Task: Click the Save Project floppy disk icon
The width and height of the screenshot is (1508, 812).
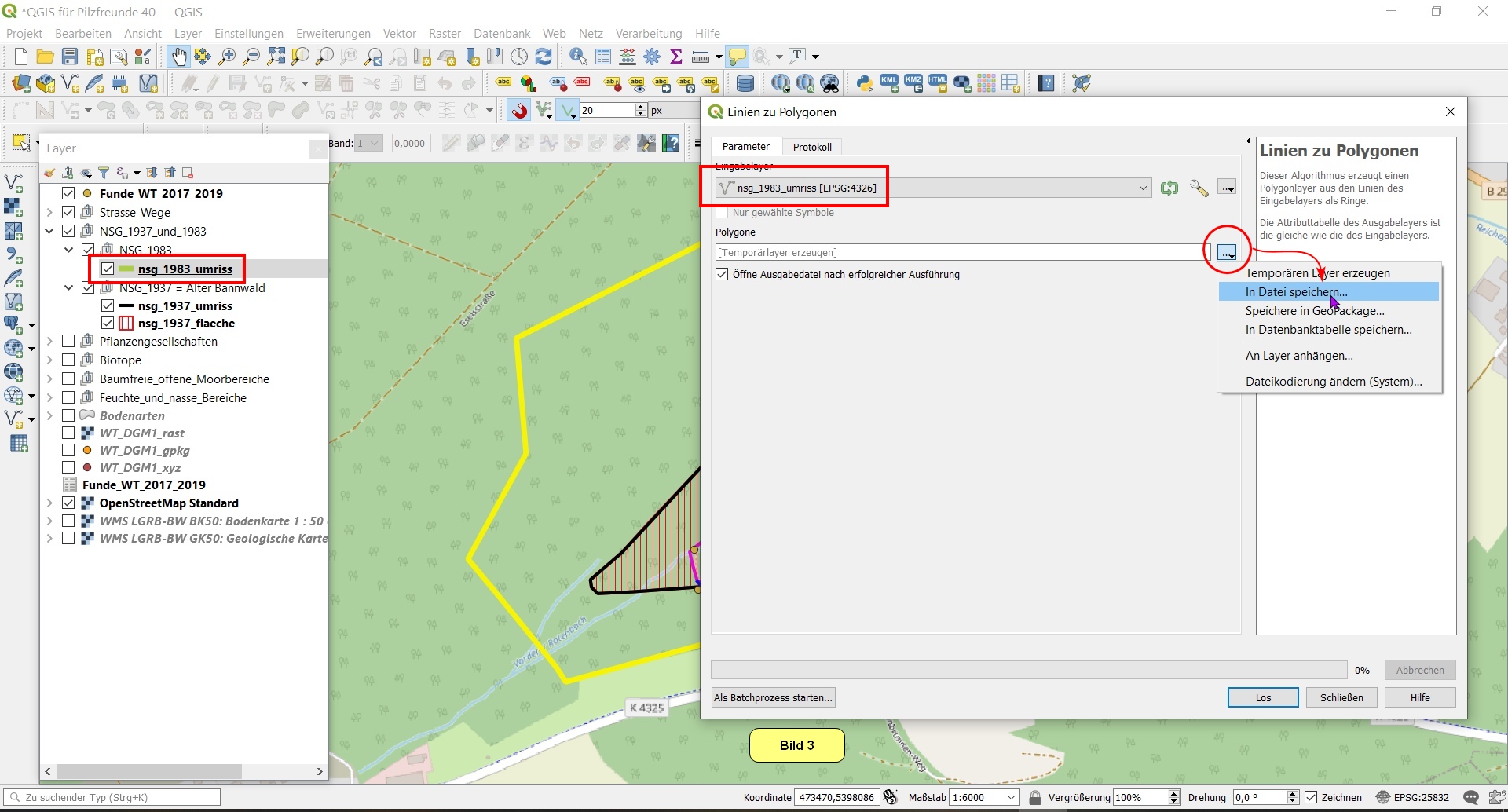Action: coord(70,57)
